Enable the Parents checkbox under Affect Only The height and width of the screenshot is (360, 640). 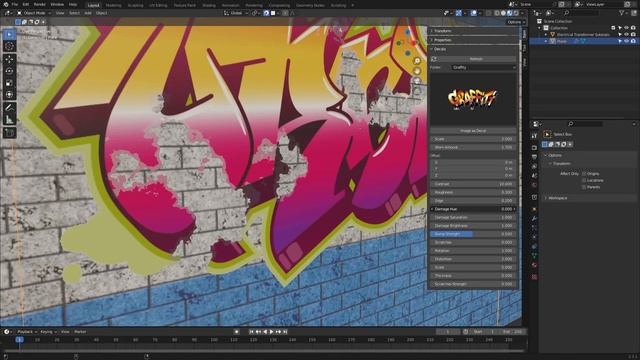click(x=584, y=187)
